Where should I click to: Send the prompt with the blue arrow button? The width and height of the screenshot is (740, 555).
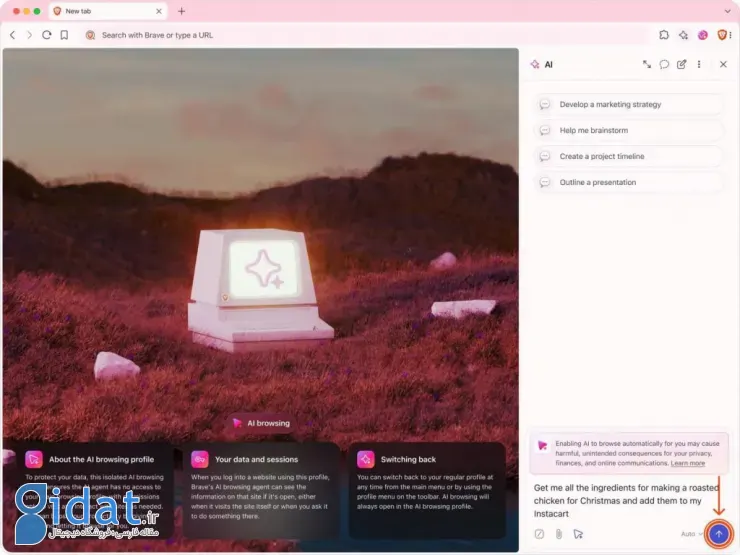(719, 534)
